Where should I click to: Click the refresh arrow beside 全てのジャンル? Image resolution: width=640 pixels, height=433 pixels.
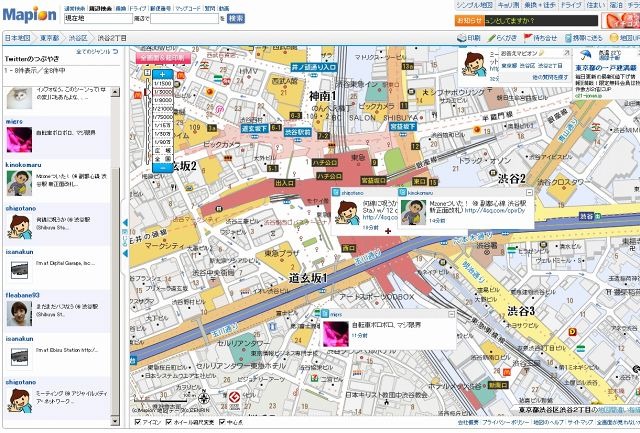click(115, 51)
